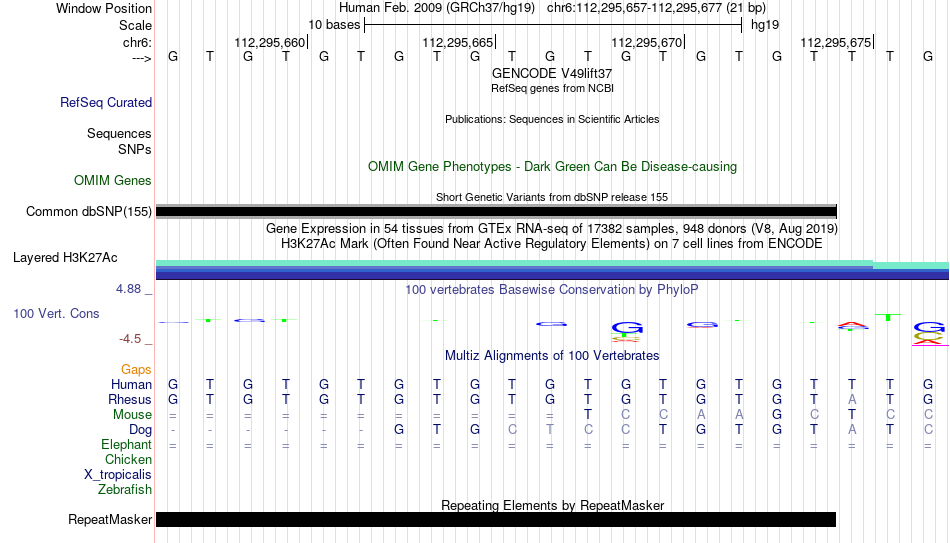Click the 112,295,675 ruler position marker
The width and height of the screenshot is (950, 543).
click(x=835, y=42)
